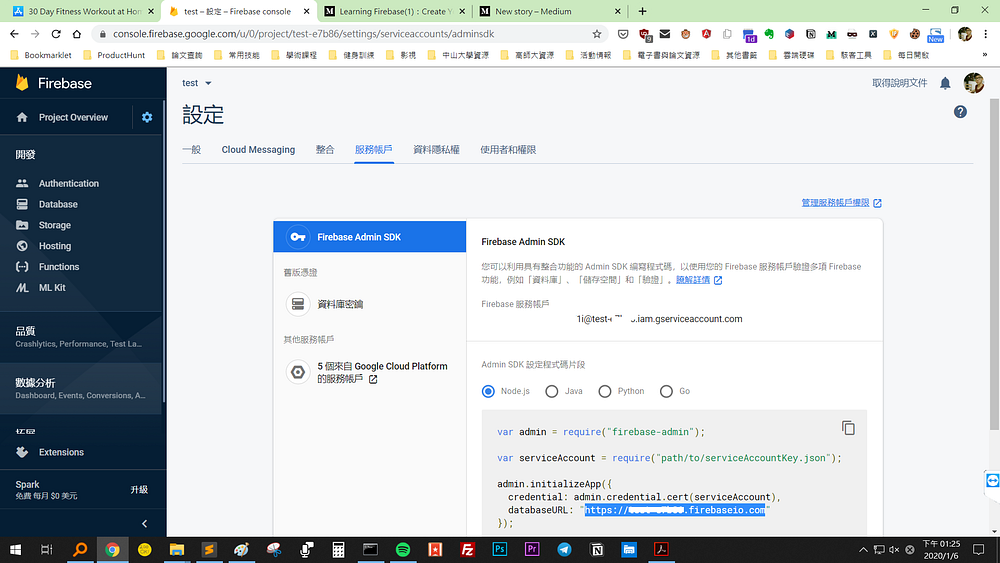
Task: Switch to 整合 integrations tab
Action: pos(325,150)
